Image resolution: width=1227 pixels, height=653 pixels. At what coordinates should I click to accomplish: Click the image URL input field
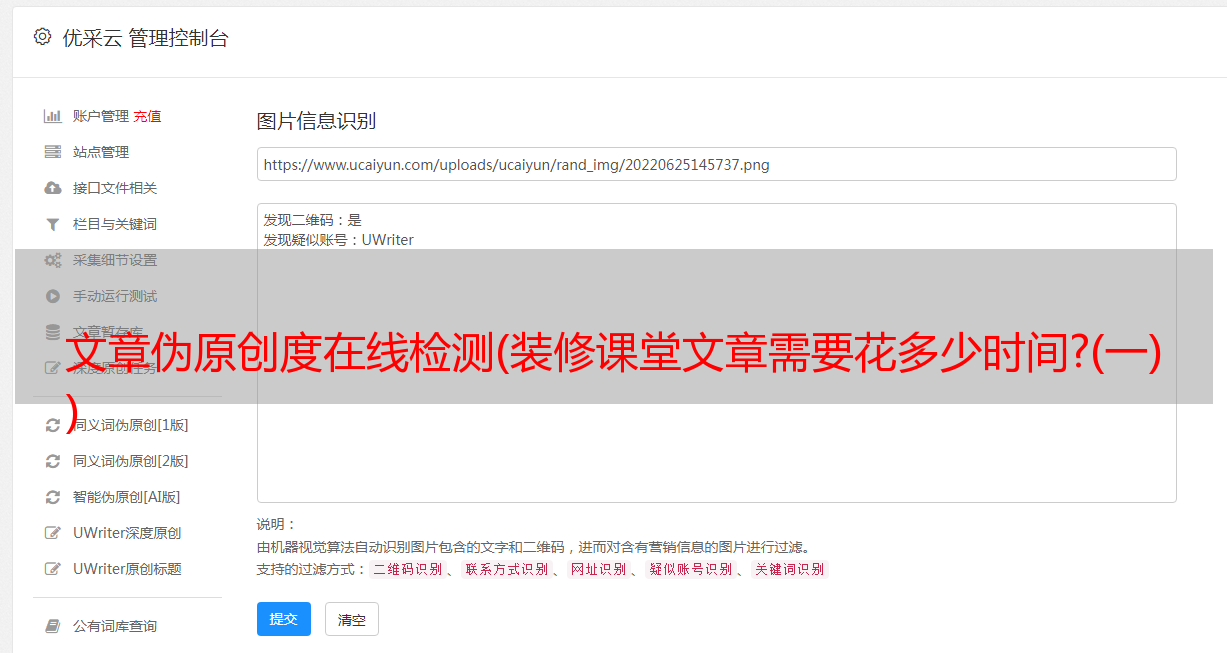click(716, 164)
